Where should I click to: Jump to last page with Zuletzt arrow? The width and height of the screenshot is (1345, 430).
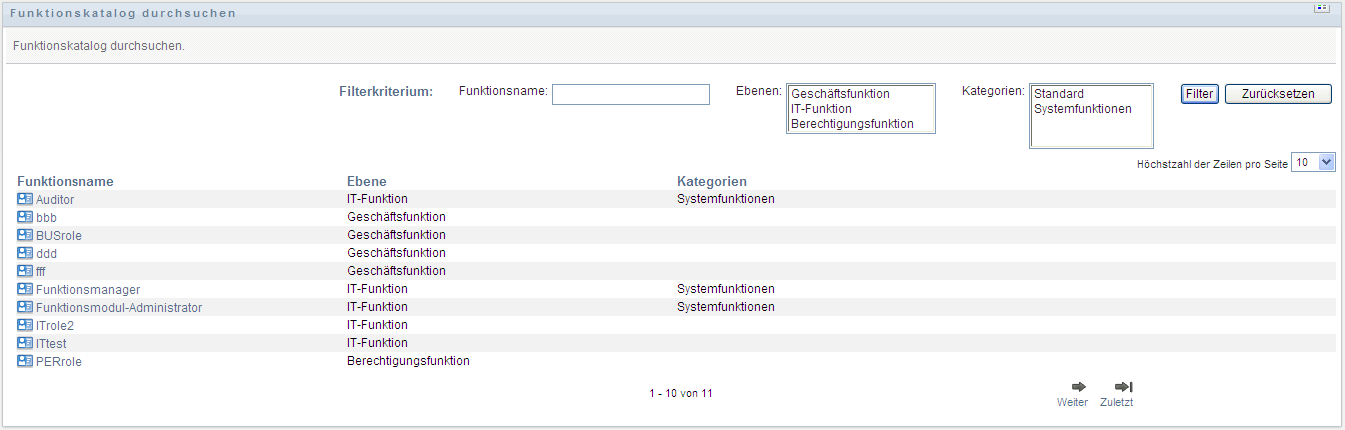[x=1123, y=387]
